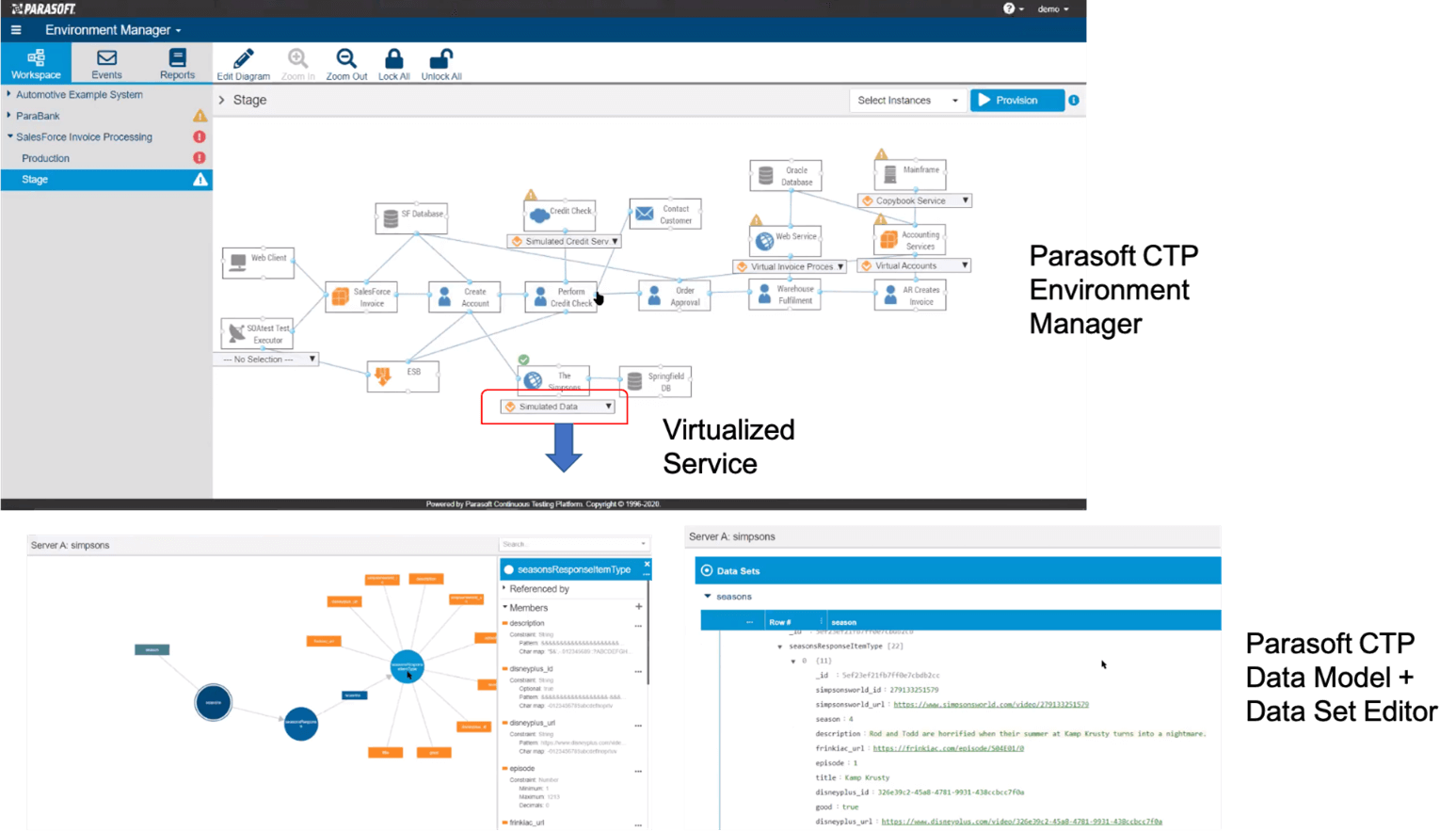The height and width of the screenshot is (831, 1456).
Task: Open the Virtual Invoice Proces dropdown
Action: [790, 266]
